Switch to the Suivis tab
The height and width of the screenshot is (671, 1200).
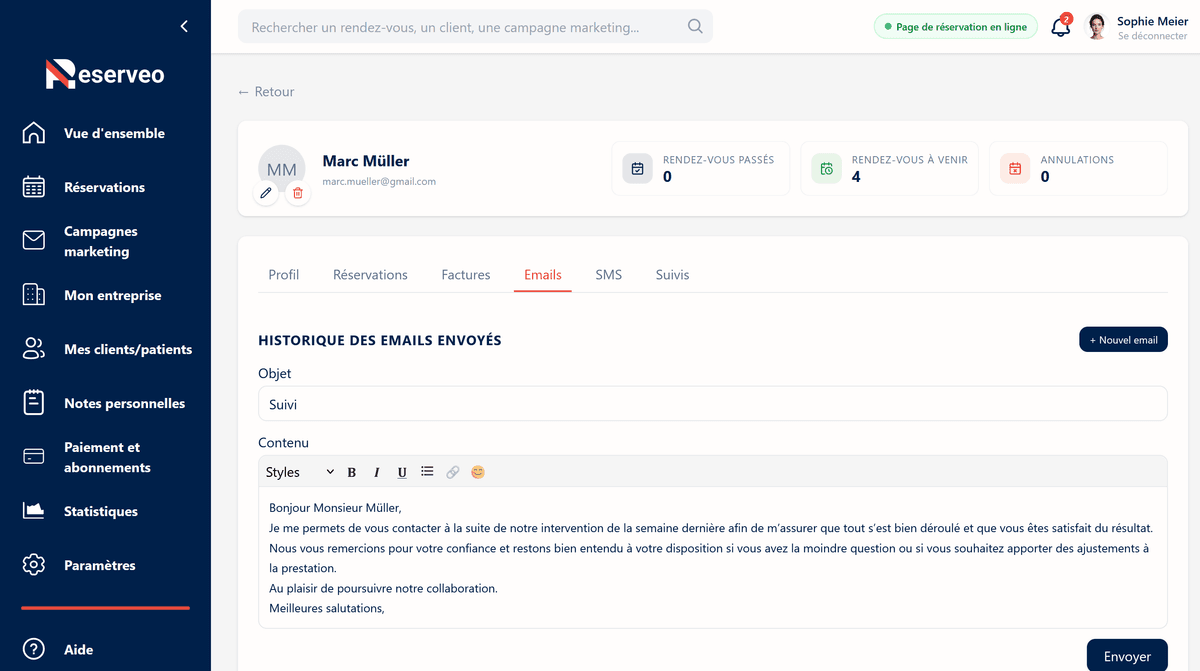tap(672, 274)
